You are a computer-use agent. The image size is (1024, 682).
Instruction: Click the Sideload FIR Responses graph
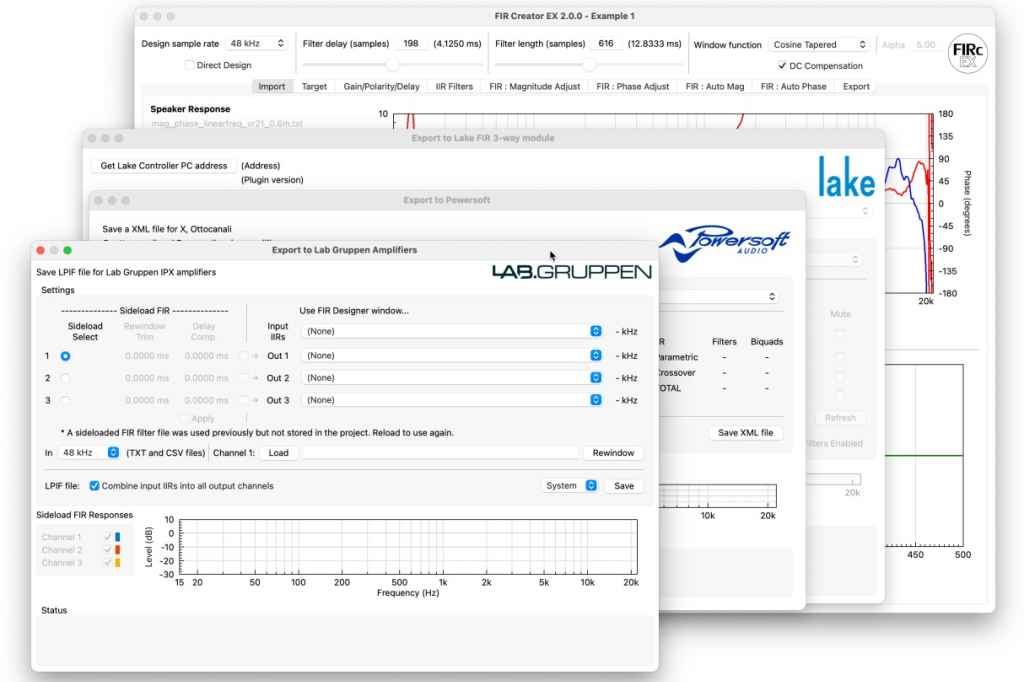408,547
